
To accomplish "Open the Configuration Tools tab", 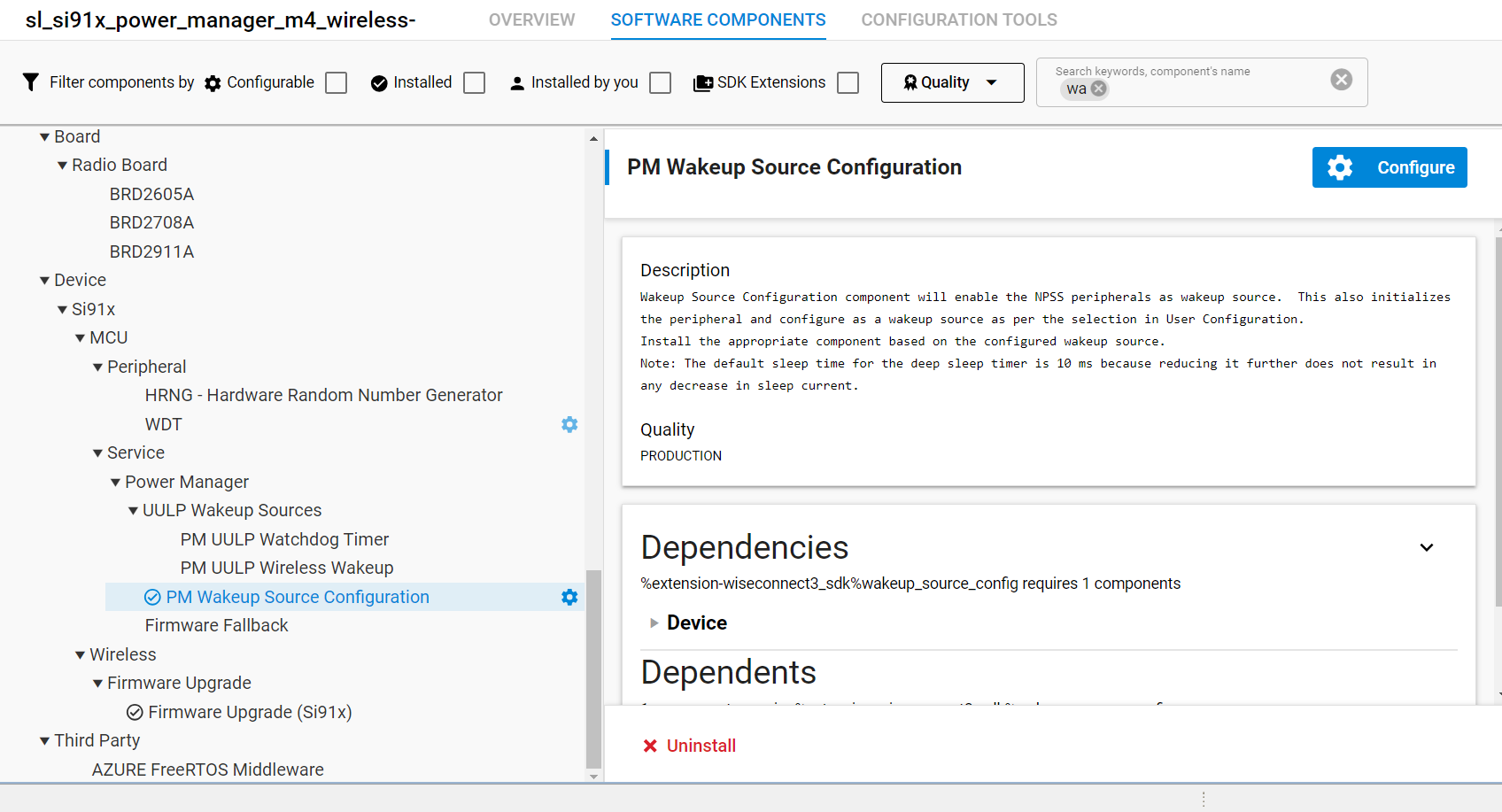I will pos(958,19).
